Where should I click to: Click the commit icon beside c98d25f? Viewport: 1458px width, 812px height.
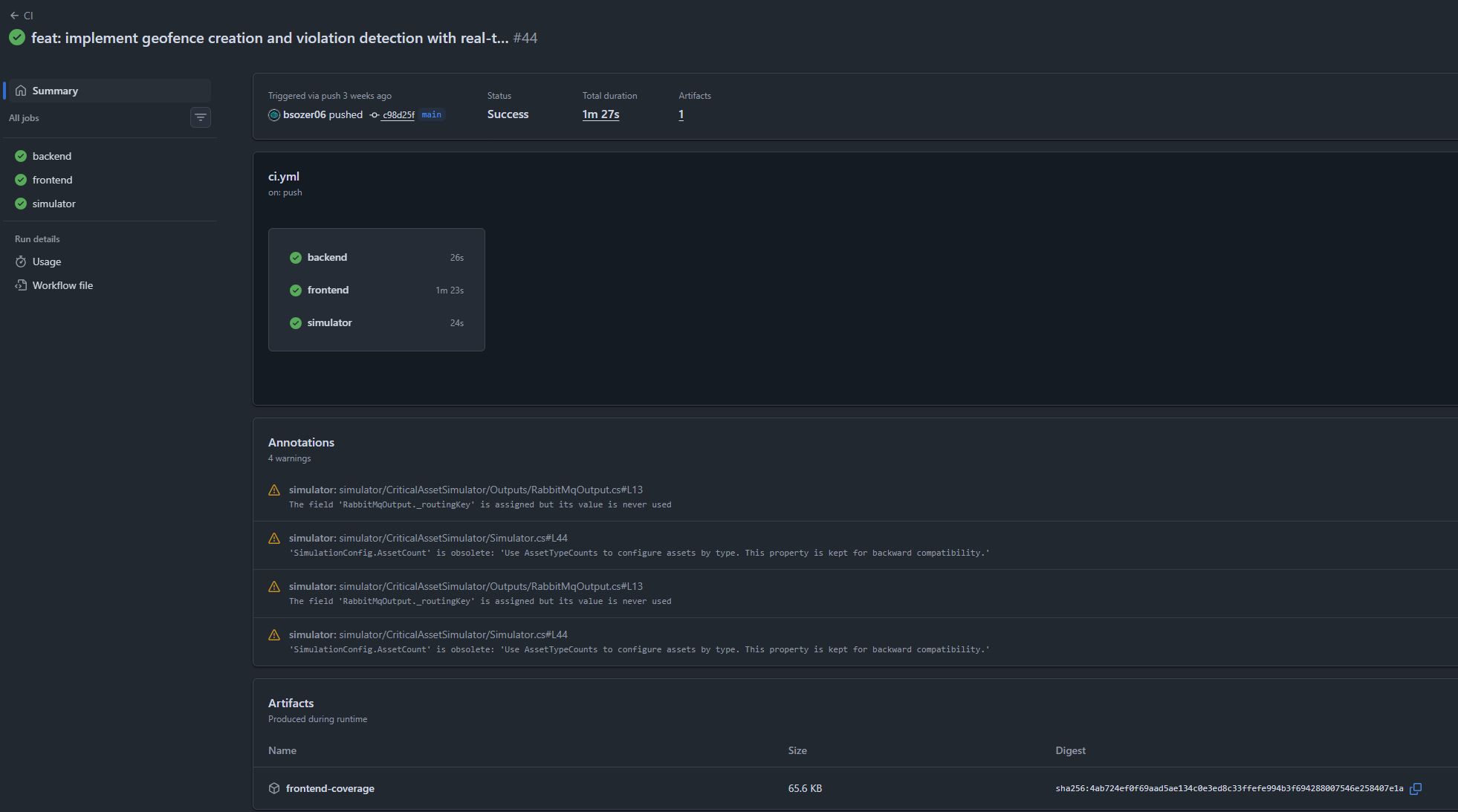[x=375, y=115]
